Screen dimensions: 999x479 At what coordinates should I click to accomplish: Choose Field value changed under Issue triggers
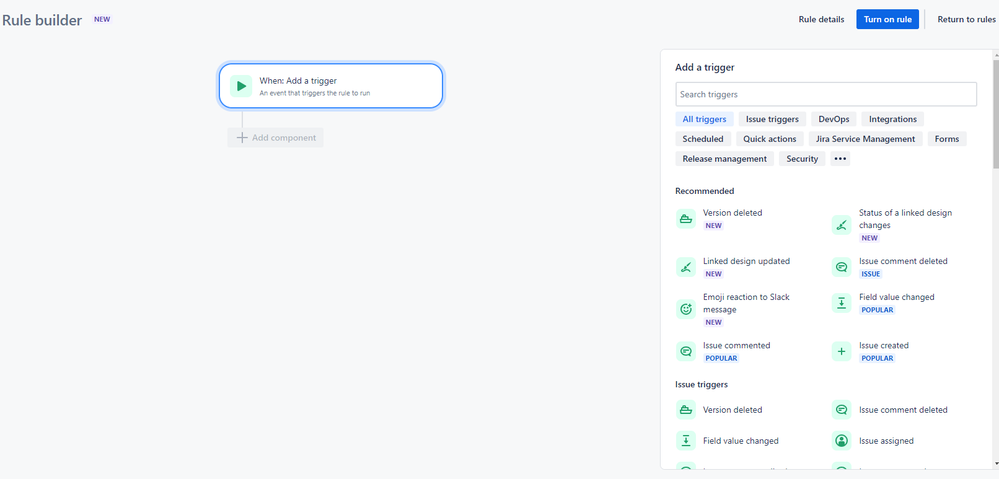click(x=740, y=441)
